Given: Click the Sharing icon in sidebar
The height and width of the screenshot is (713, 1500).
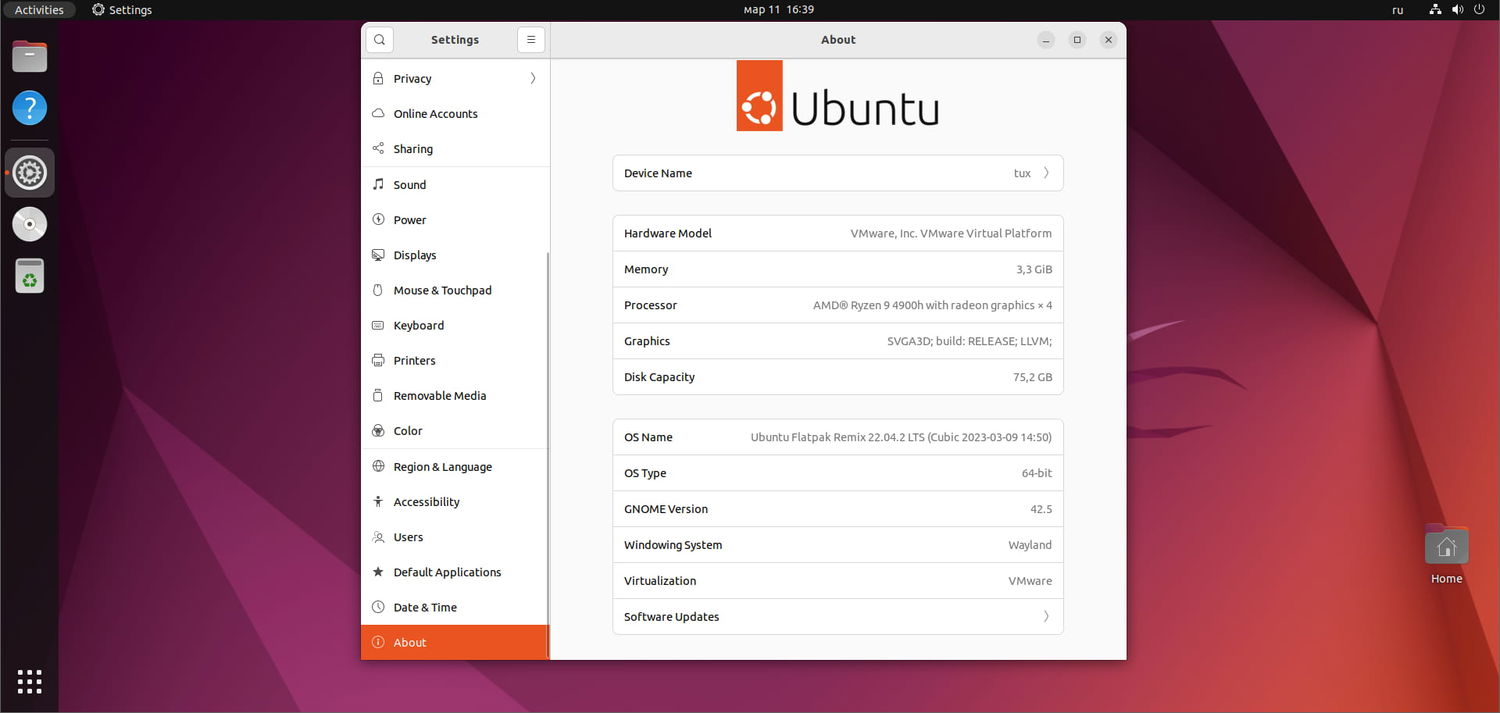Looking at the screenshot, I should 378,148.
